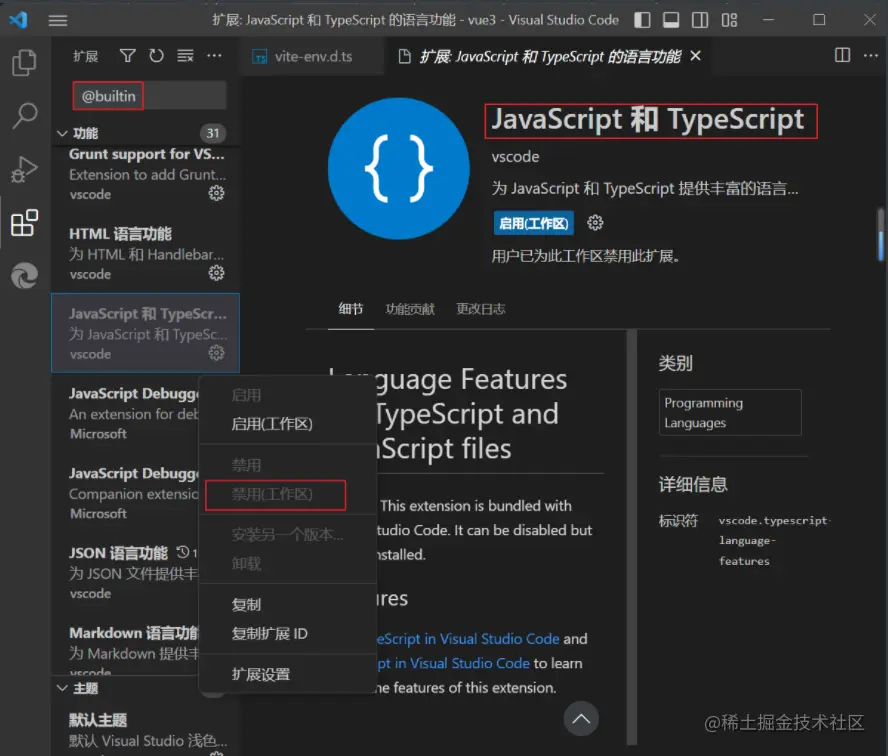The height and width of the screenshot is (756, 888).
Task: Select HTML 语言功能 extension
Action: tap(146, 253)
